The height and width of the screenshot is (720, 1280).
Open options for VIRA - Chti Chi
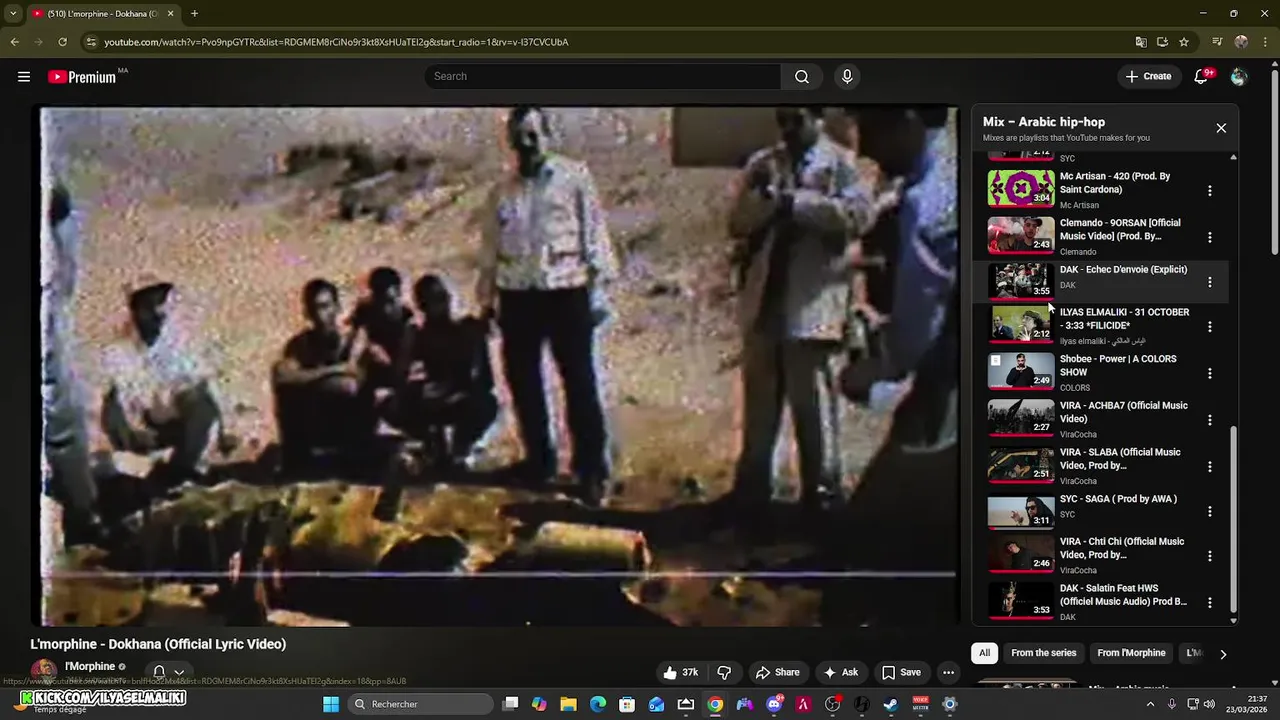pos(1209,556)
